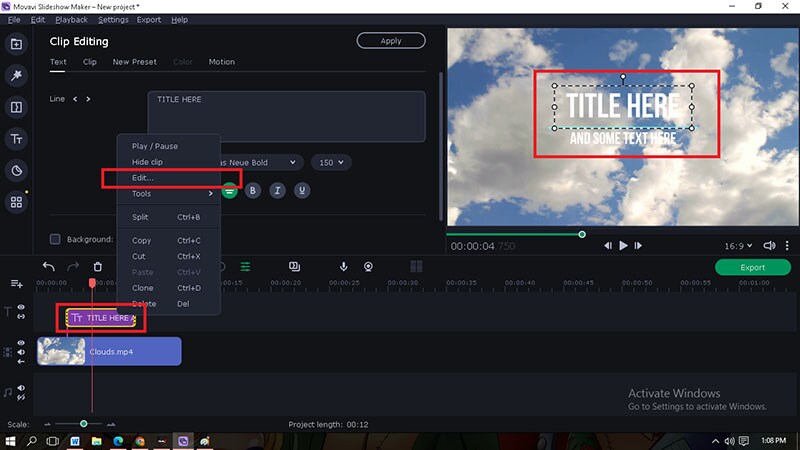
Task: Toggle audio track link icon
Action: (x=21, y=397)
